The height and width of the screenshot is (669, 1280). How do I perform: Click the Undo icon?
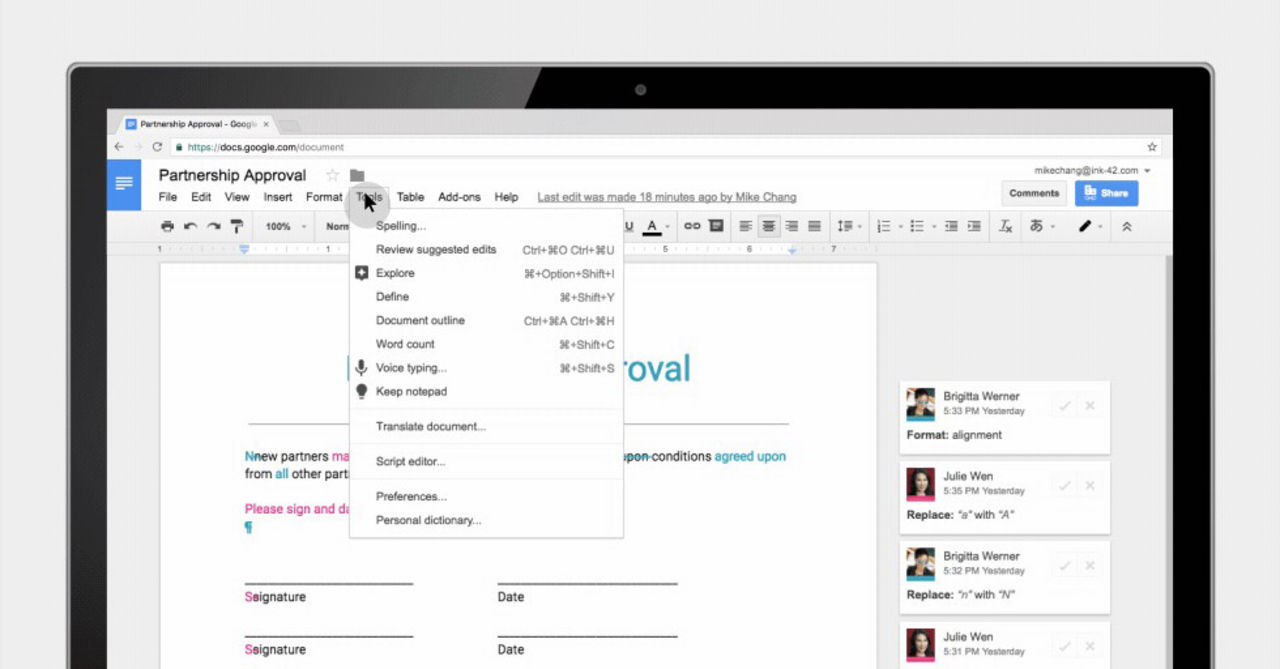point(191,226)
